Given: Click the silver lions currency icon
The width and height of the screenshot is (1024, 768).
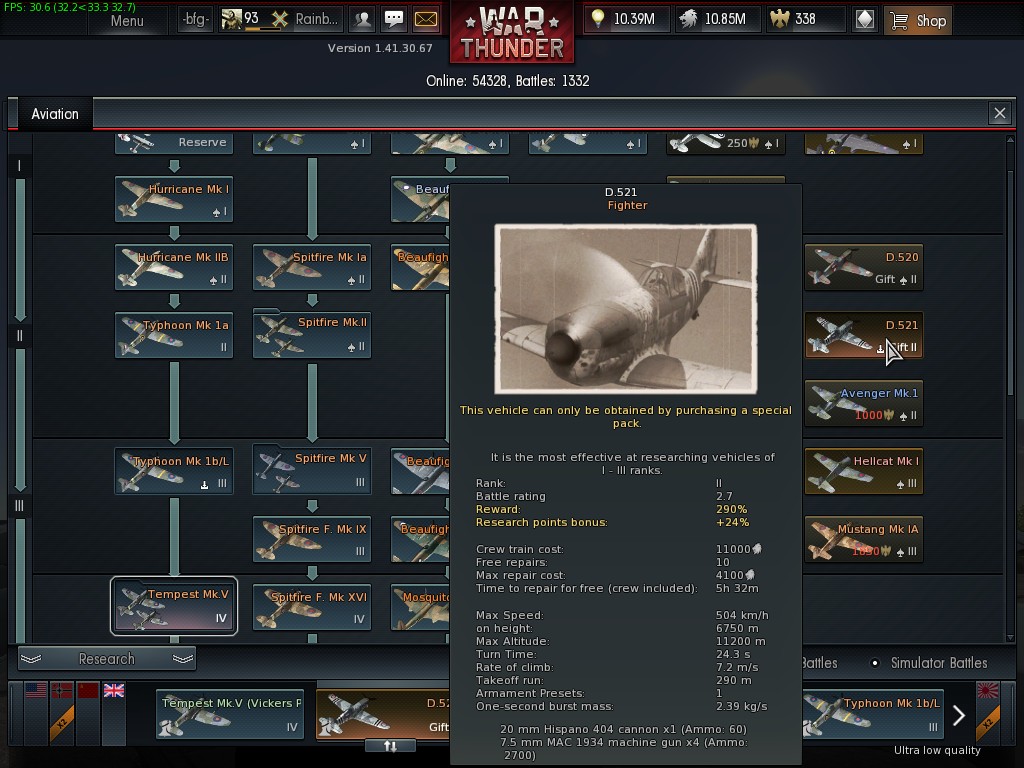Looking at the screenshot, I should click(688, 19).
